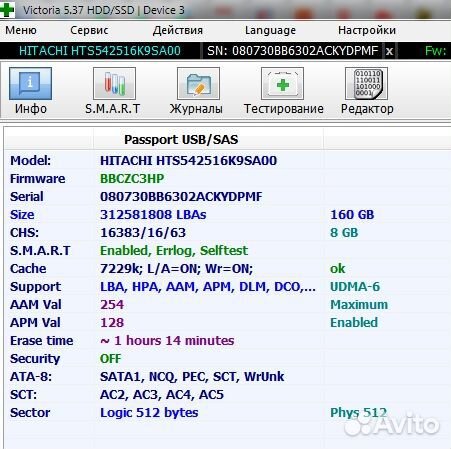Select the Logic 512 bytes value
Screen dimensions: 451x449
click(149, 413)
